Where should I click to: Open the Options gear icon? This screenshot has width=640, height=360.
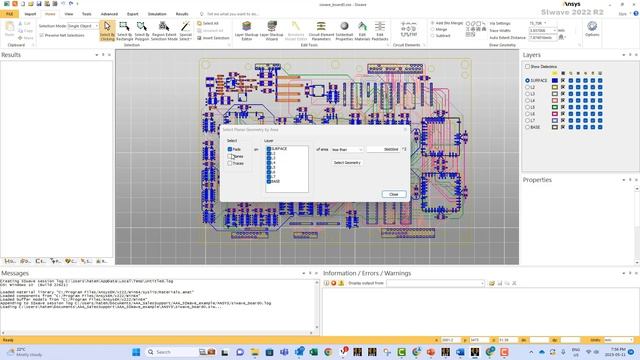coord(592,29)
